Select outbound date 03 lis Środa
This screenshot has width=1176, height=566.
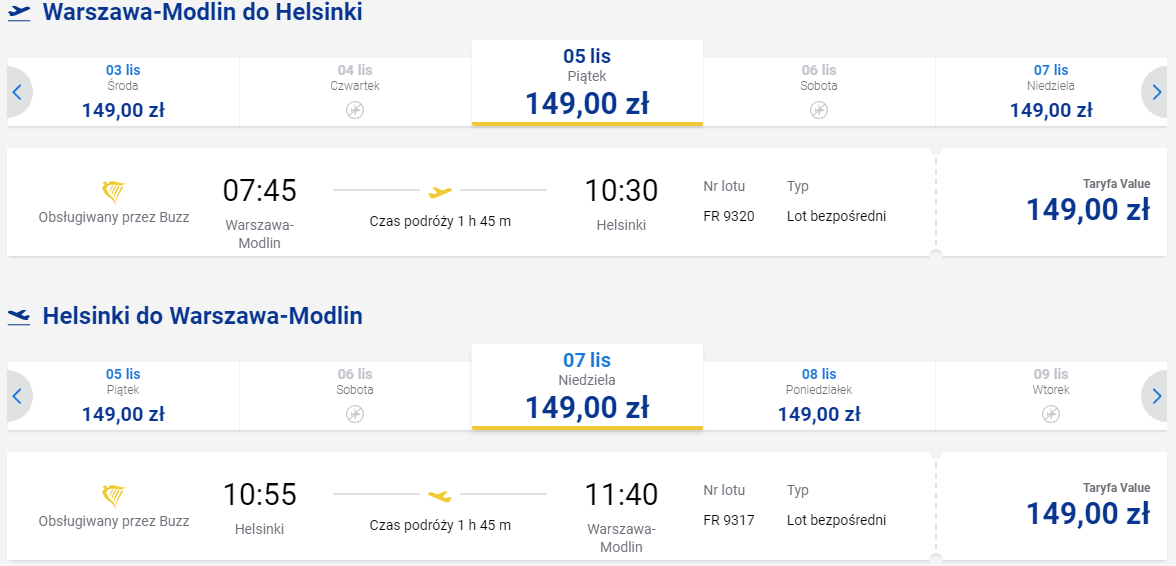point(123,92)
